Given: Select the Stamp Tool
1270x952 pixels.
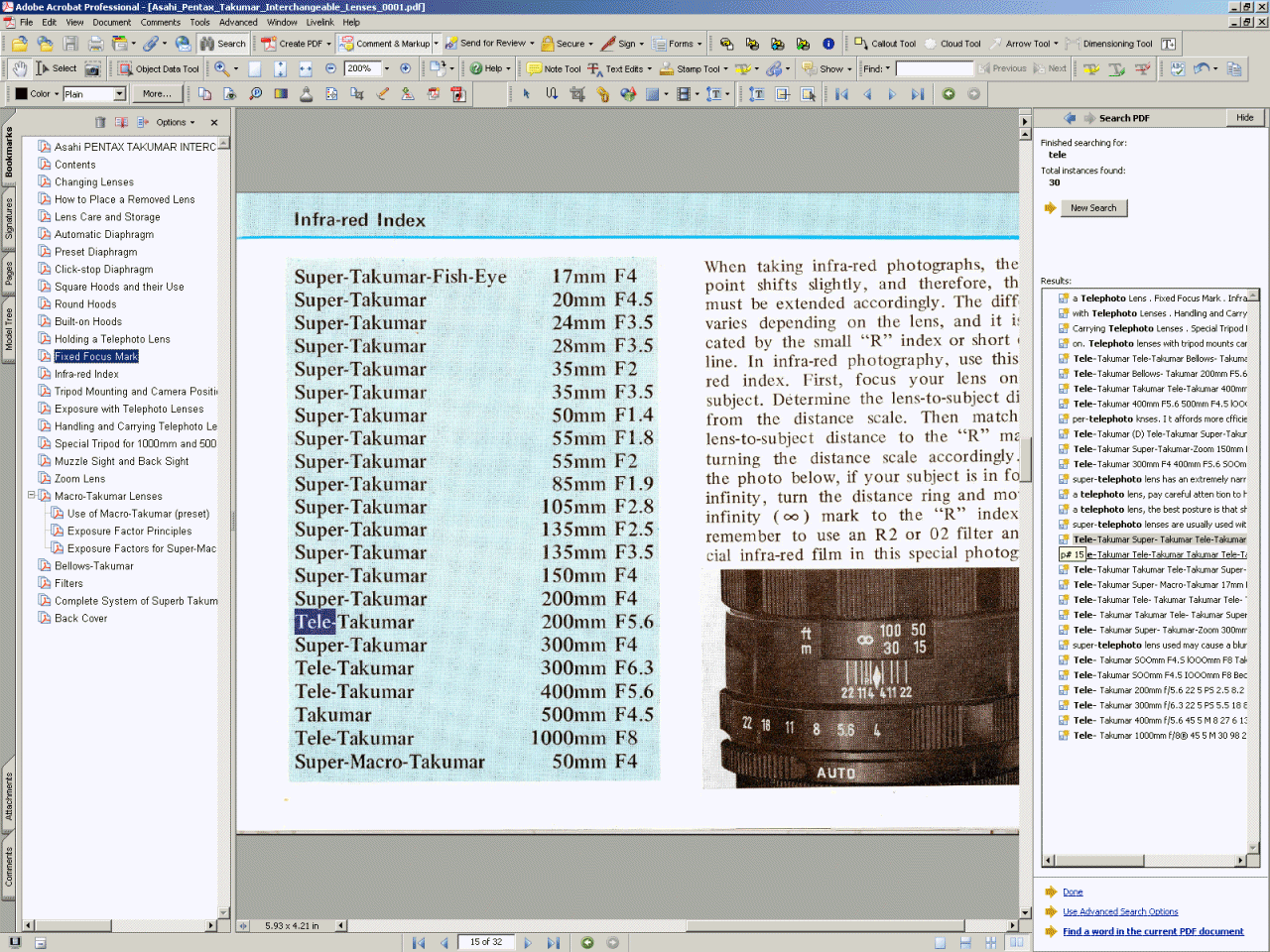Looking at the screenshot, I should 691,68.
